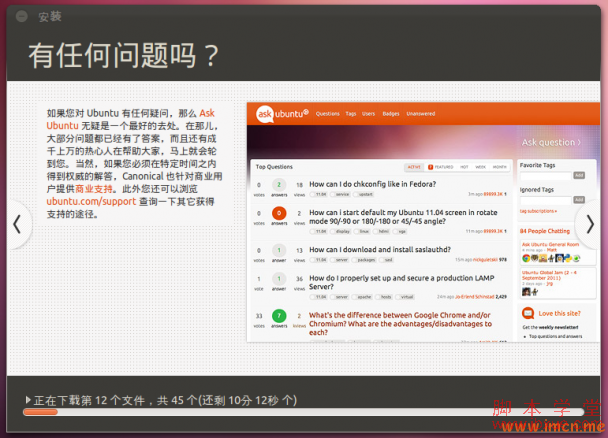The width and height of the screenshot is (608, 438).
Task: Click the 有任何问题吗 slide heading
Action: (121, 54)
